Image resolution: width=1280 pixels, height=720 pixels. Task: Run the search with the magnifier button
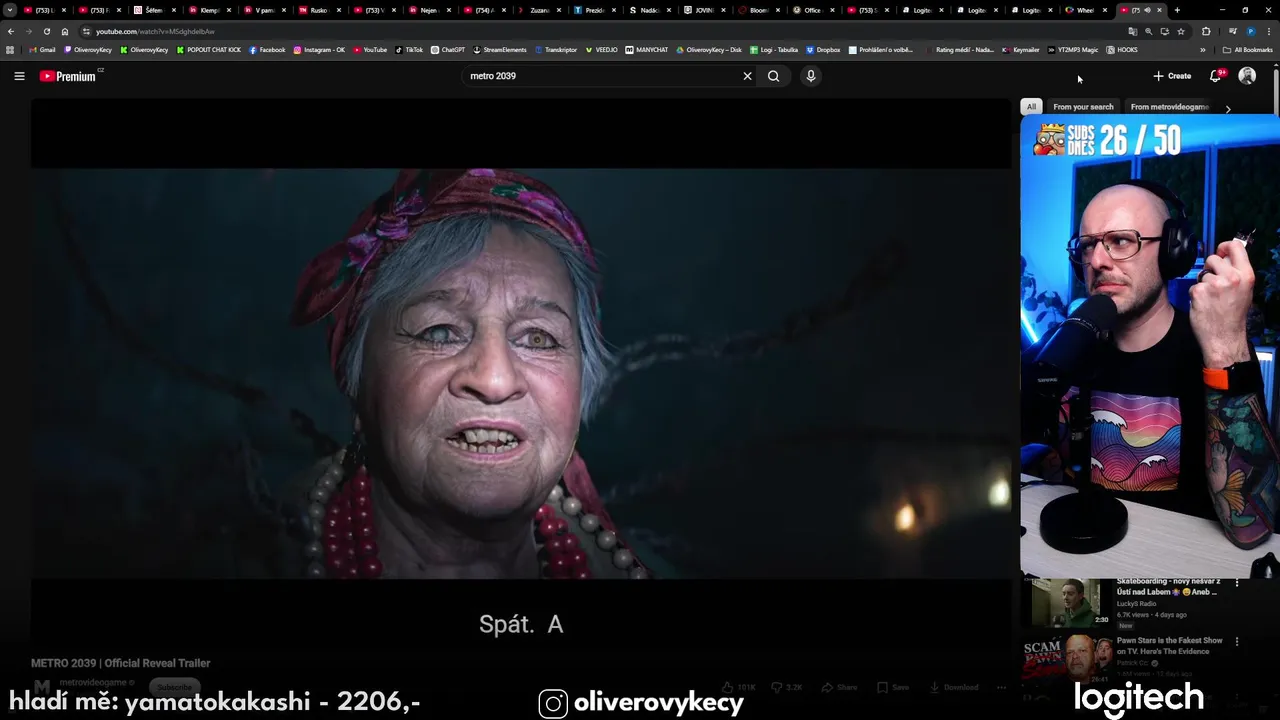773,76
